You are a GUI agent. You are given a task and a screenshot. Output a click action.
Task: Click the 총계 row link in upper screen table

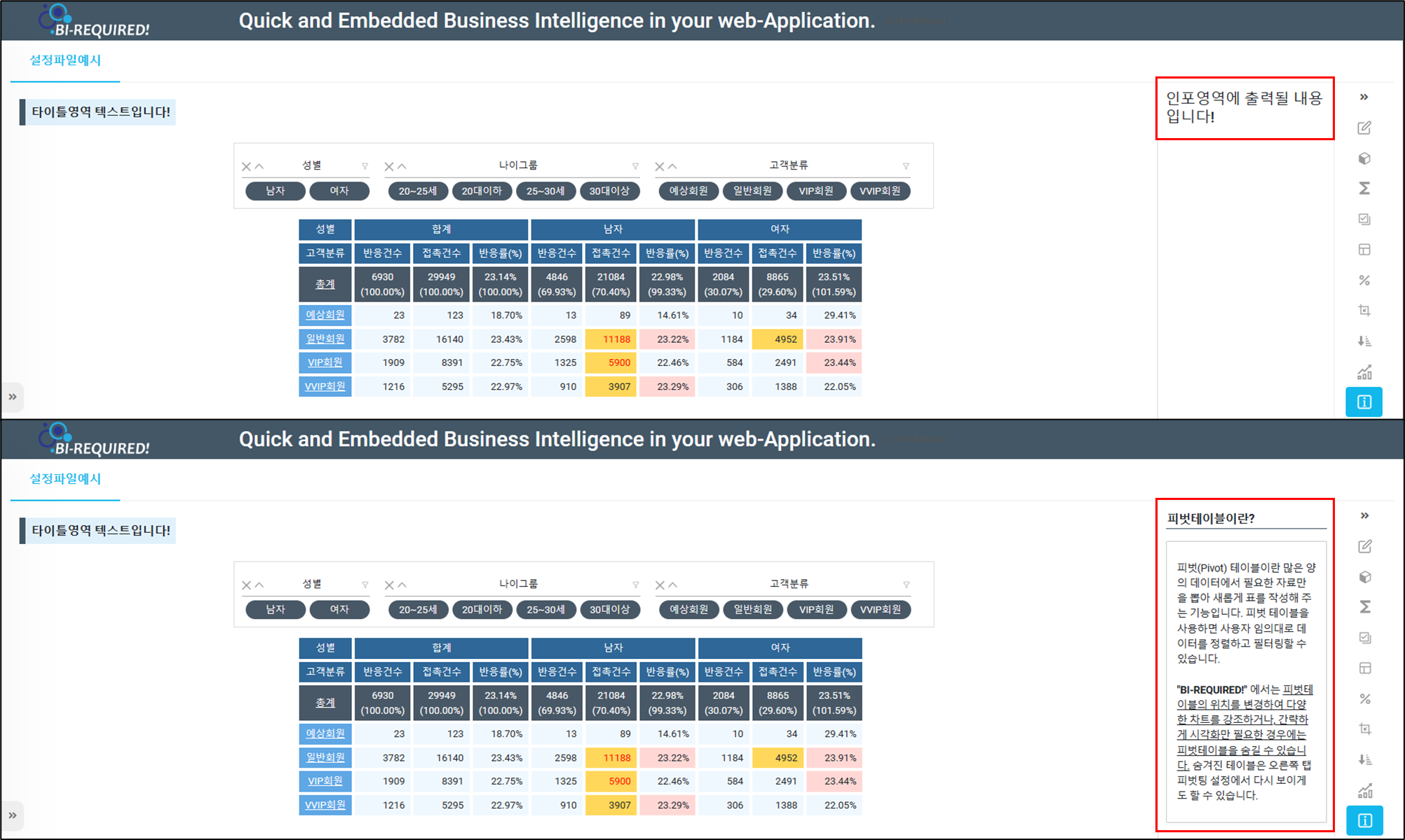(x=325, y=284)
